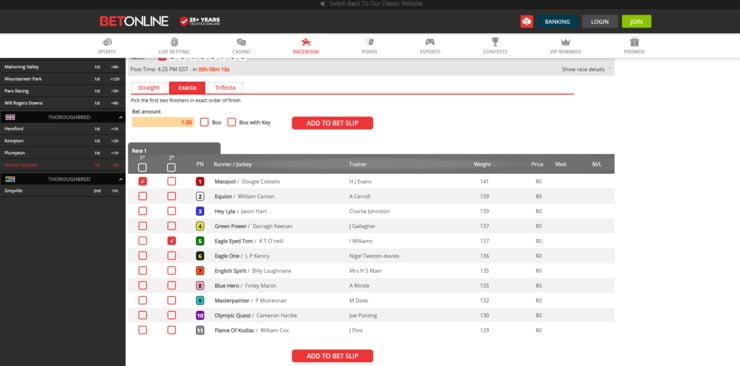Viewport: 740px width, 366px height.
Task: Check 2nd place box for Olympic Quest
Action: pyautogui.click(x=172, y=316)
